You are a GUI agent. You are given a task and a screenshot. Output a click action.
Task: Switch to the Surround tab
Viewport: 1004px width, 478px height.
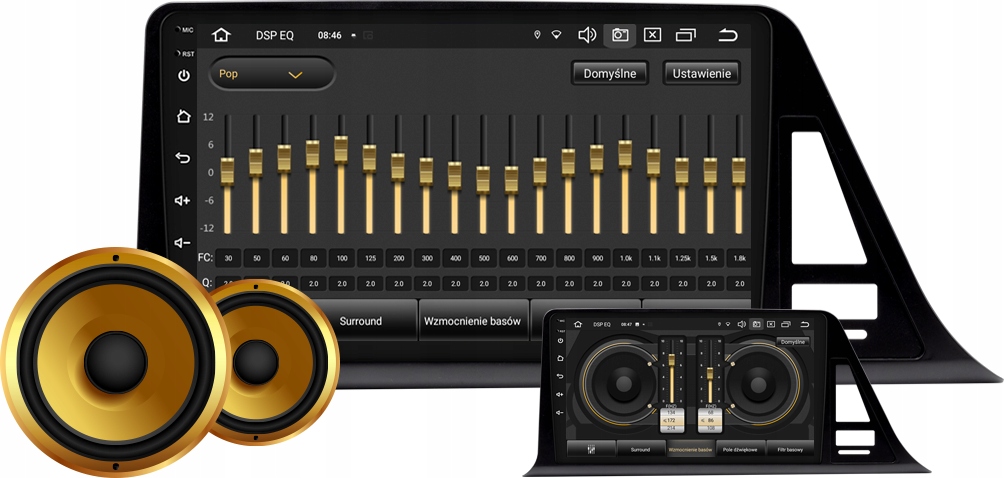(x=360, y=321)
